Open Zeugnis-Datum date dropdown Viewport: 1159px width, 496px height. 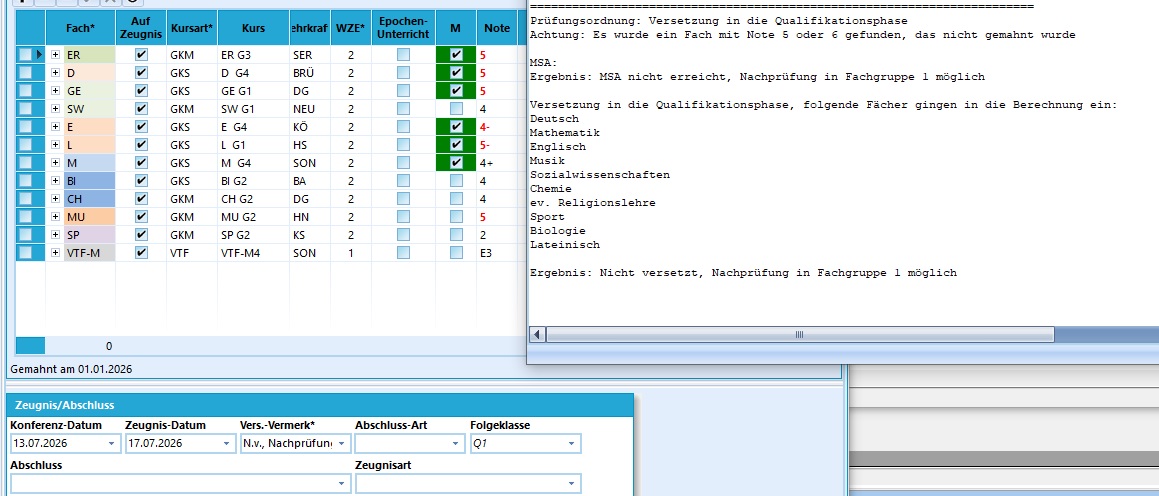[227, 444]
